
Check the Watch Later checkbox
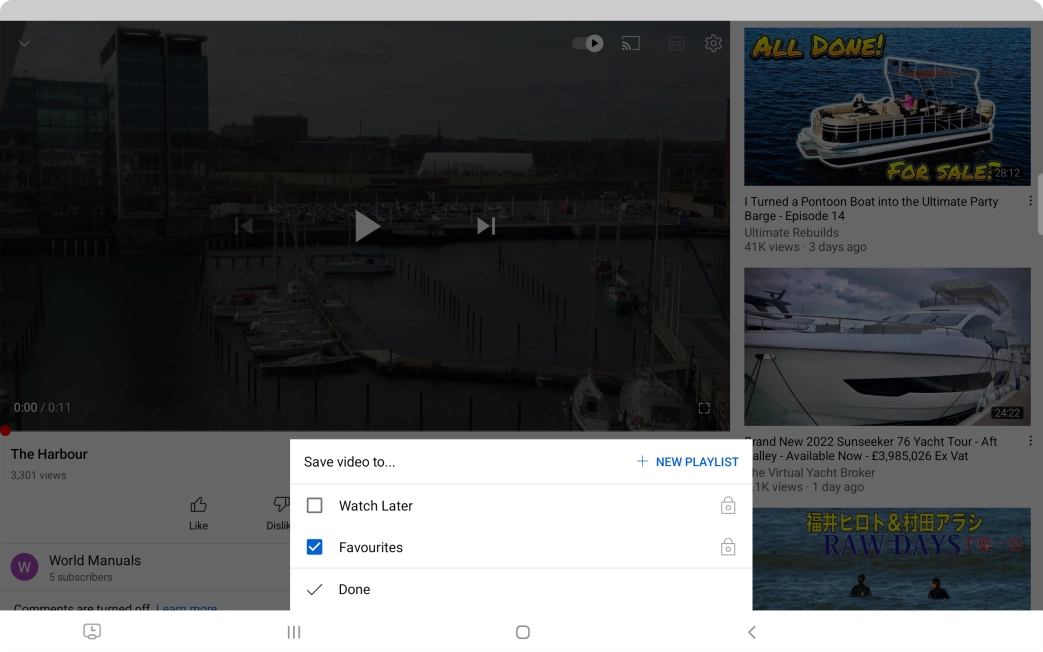[315, 506]
